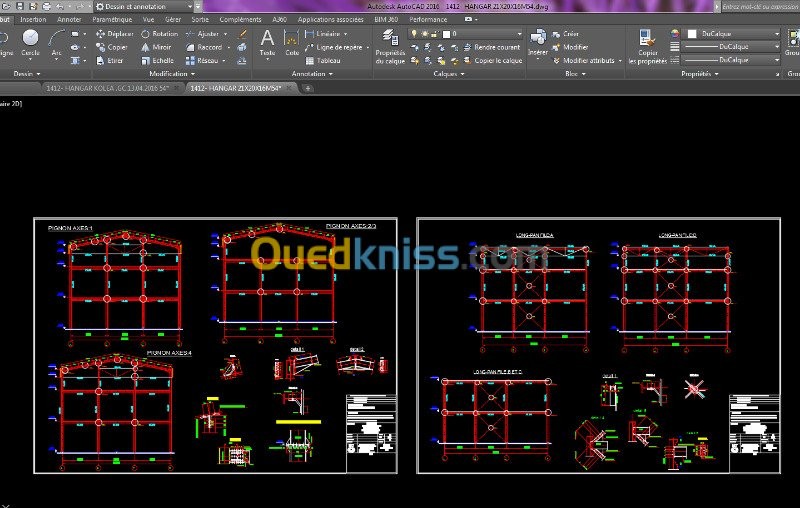Select the Cercle drawing tool
Viewport: 800px width, 508px height.
30,42
